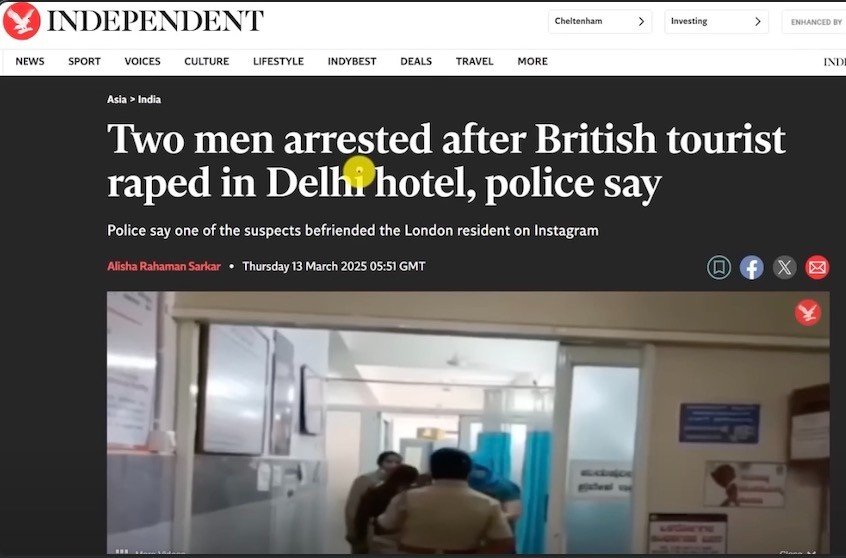Open the VOICES section
Image resolution: width=846 pixels, height=558 pixels.
pyautogui.click(x=142, y=62)
